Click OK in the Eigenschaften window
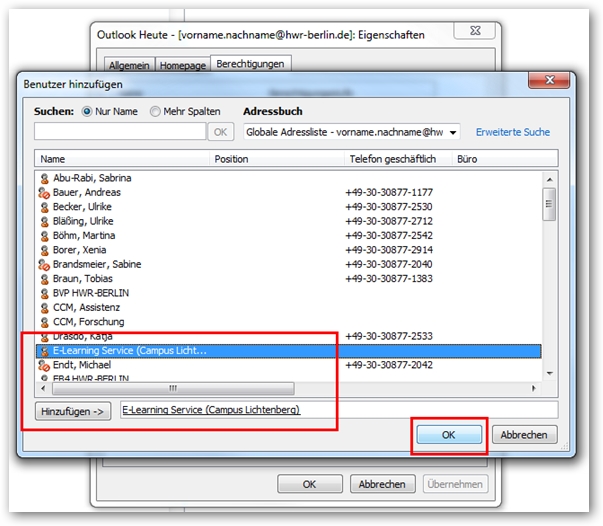This screenshot has width=603, height=526. [x=310, y=484]
